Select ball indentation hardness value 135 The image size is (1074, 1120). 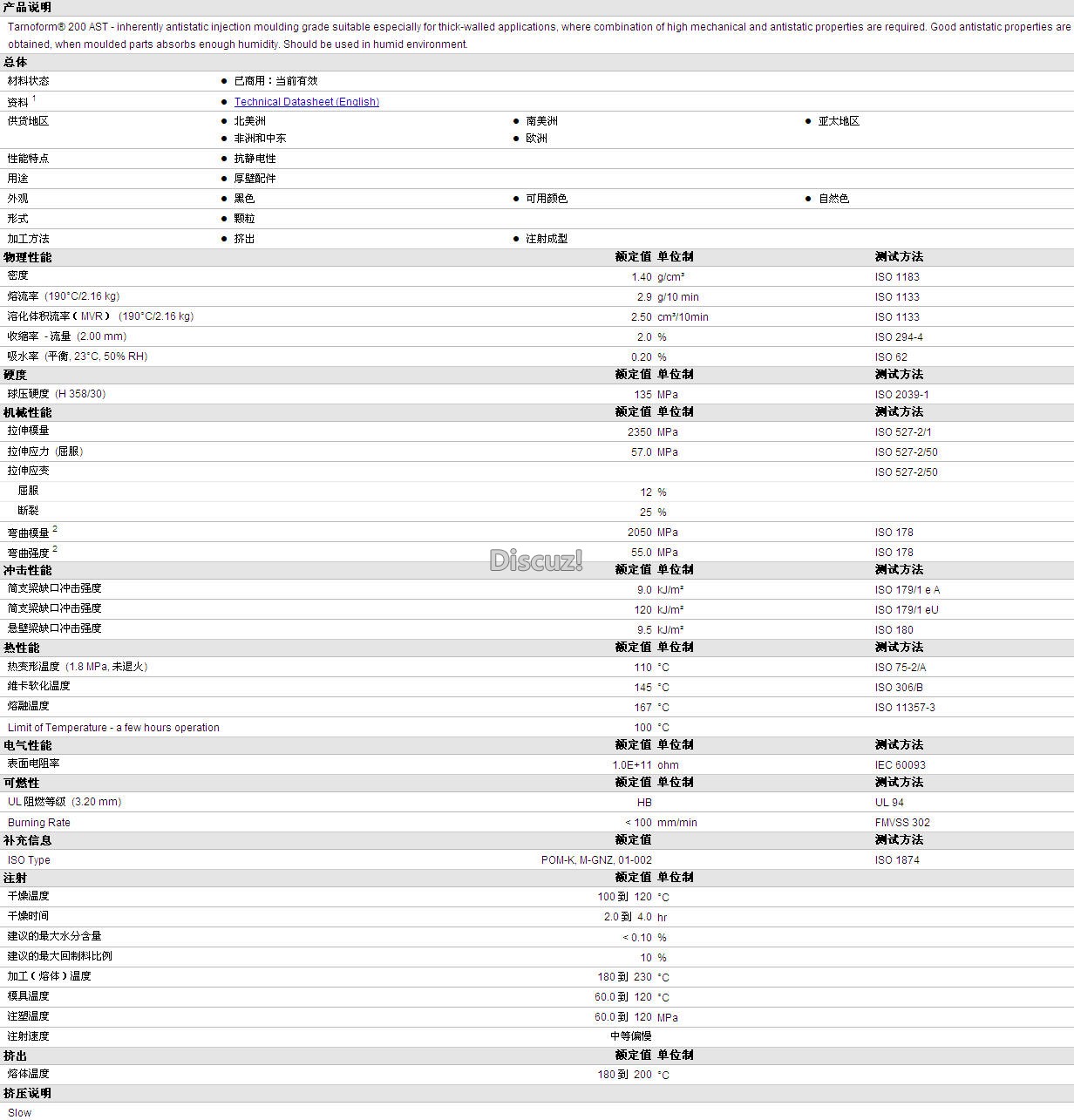643,395
